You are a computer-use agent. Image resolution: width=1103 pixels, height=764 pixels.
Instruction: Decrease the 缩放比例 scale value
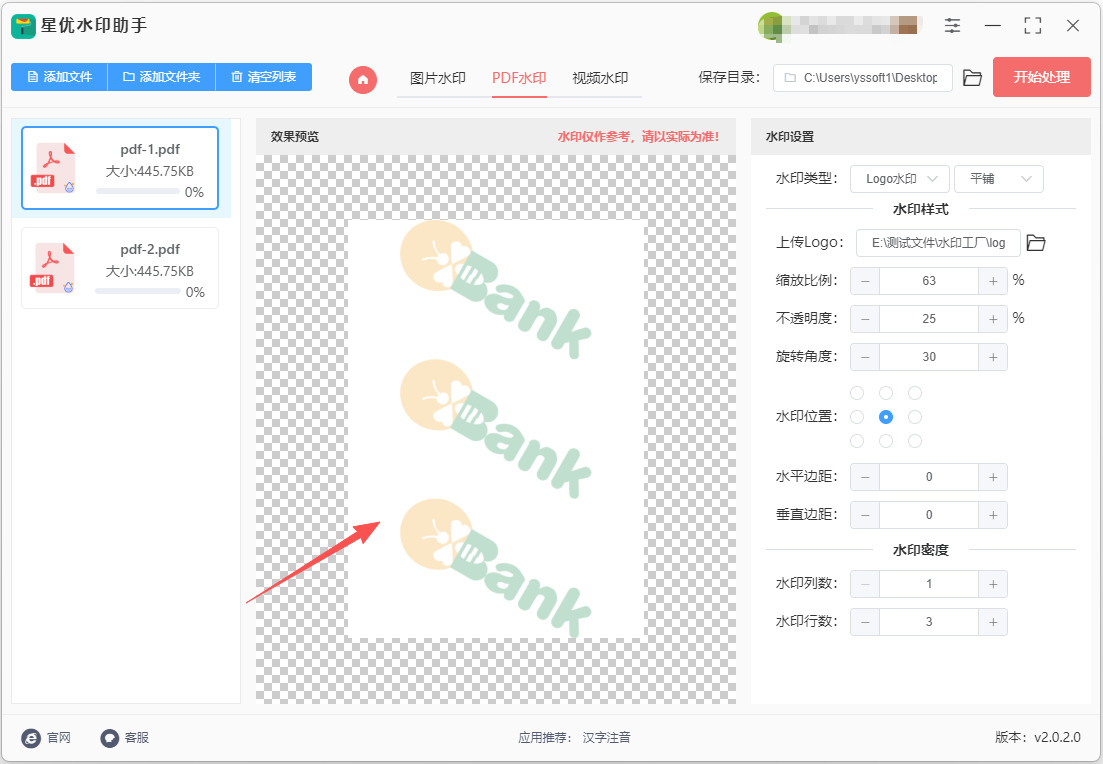(x=865, y=281)
